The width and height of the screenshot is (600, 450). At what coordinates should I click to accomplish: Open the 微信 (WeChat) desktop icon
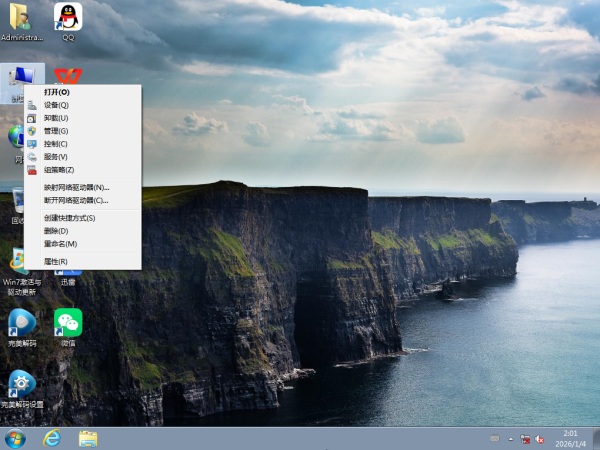coord(68,322)
